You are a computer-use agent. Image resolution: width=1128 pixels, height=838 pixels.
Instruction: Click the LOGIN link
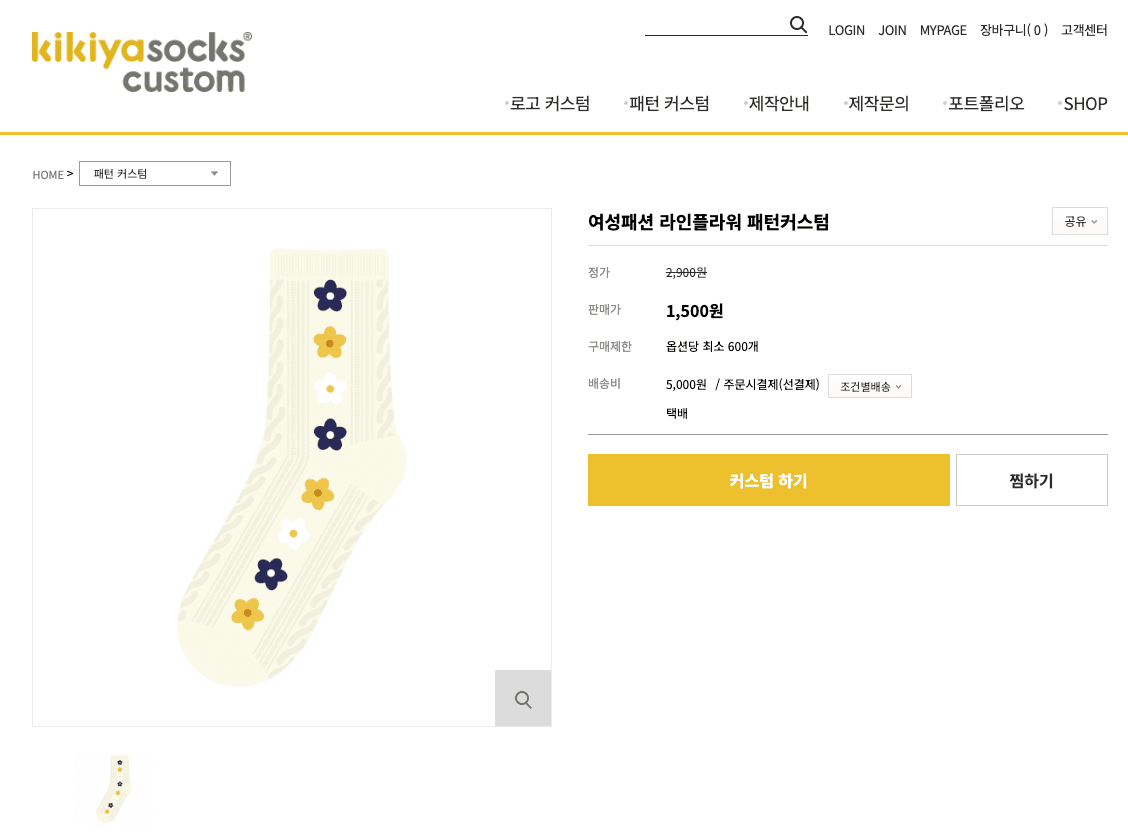point(846,30)
